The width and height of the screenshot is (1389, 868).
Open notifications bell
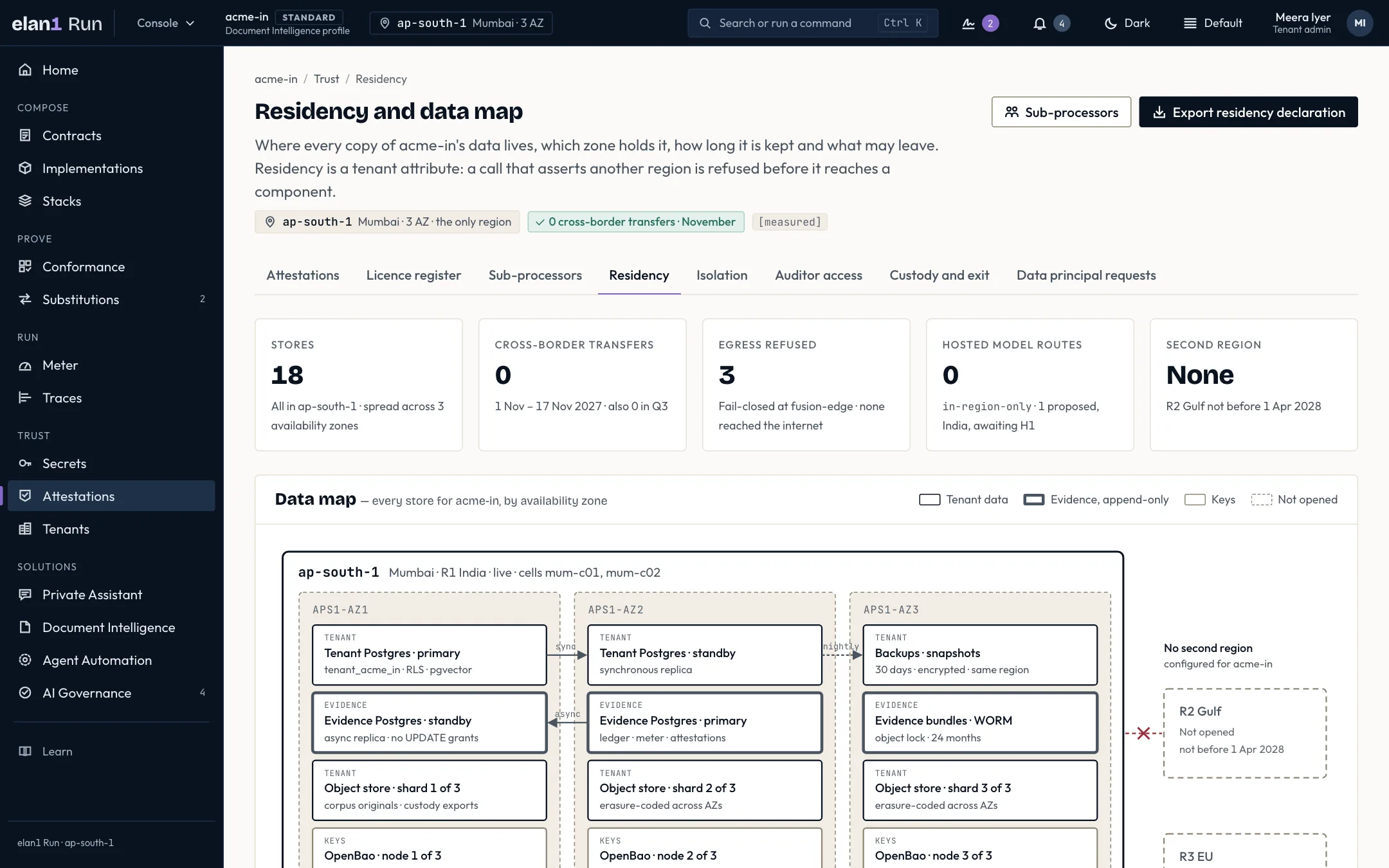point(1051,23)
